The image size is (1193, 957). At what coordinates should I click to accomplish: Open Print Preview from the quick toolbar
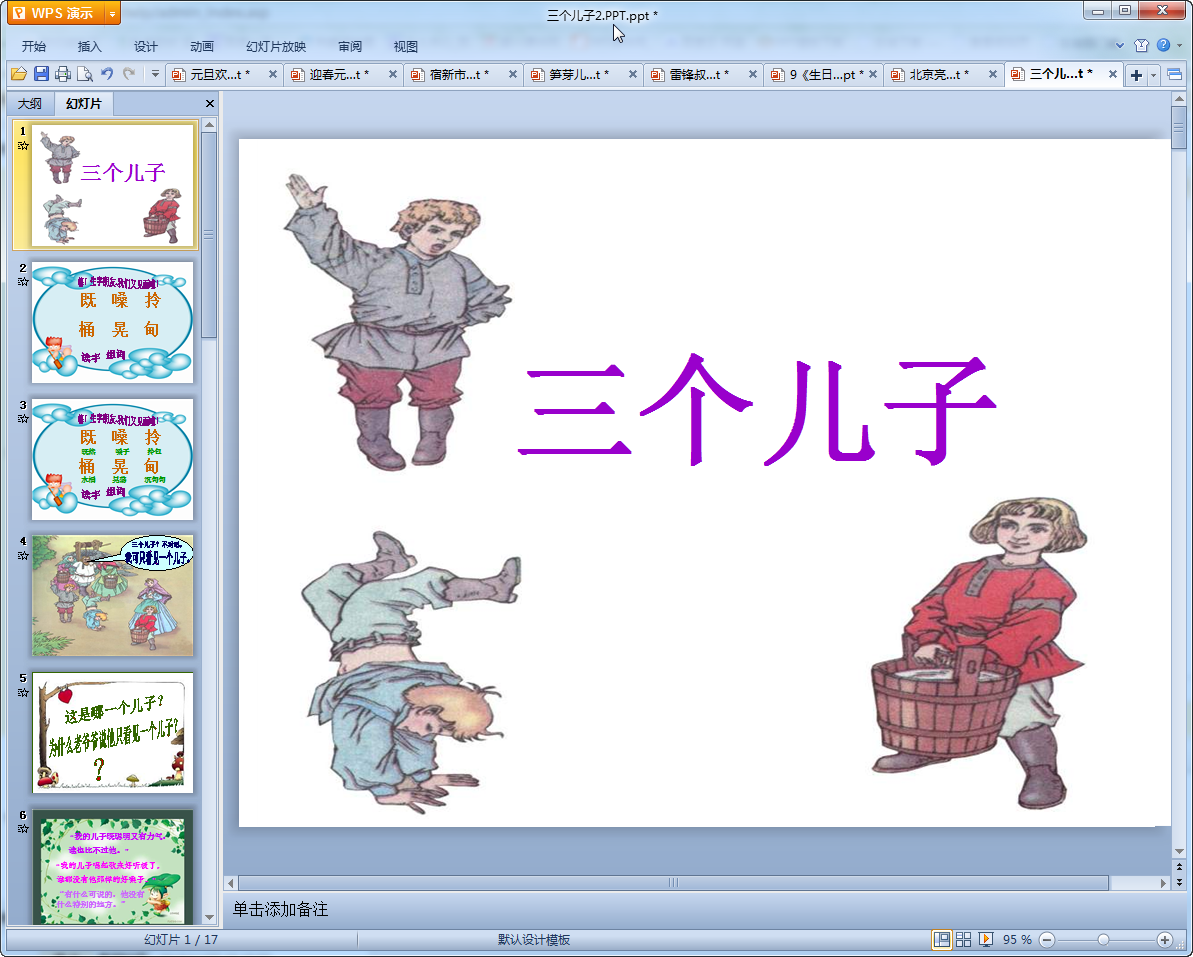[x=85, y=74]
